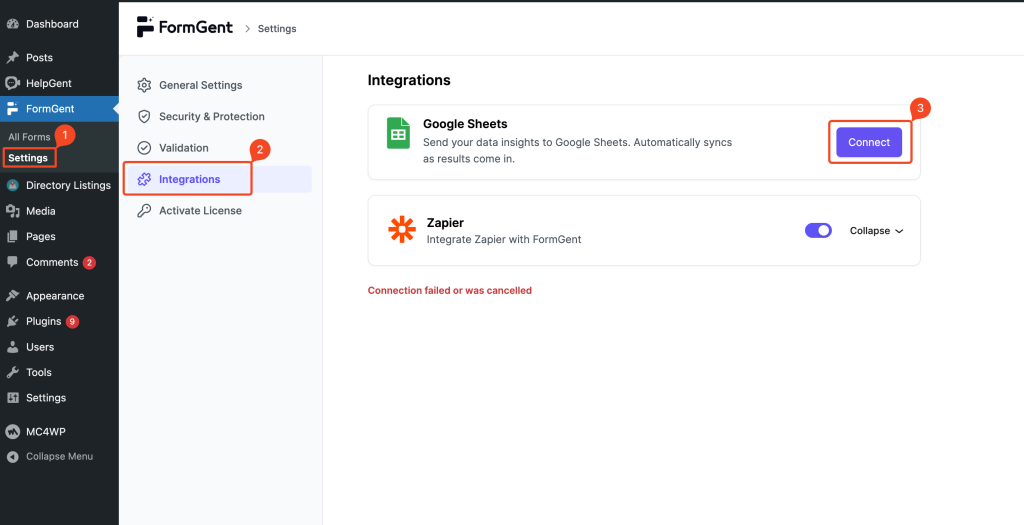The width and height of the screenshot is (1024, 525).
Task: Open Plugins with 9 updates badge
Action: 59,321
